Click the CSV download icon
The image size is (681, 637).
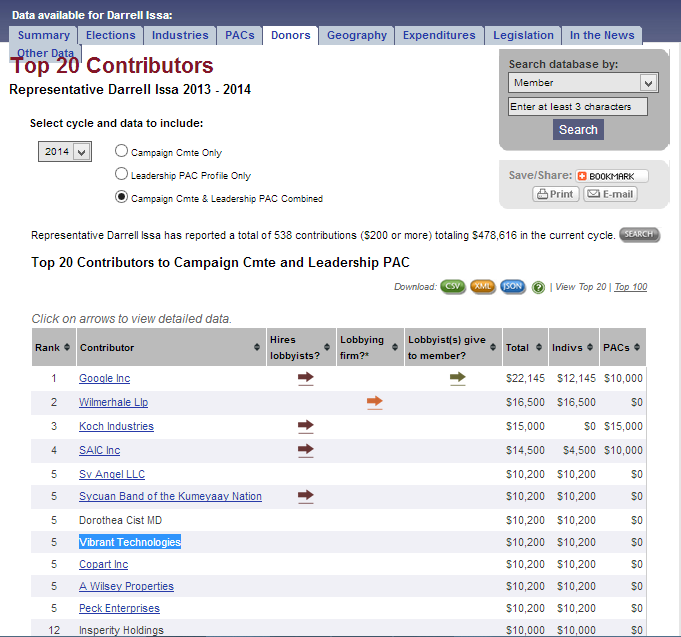(x=453, y=287)
